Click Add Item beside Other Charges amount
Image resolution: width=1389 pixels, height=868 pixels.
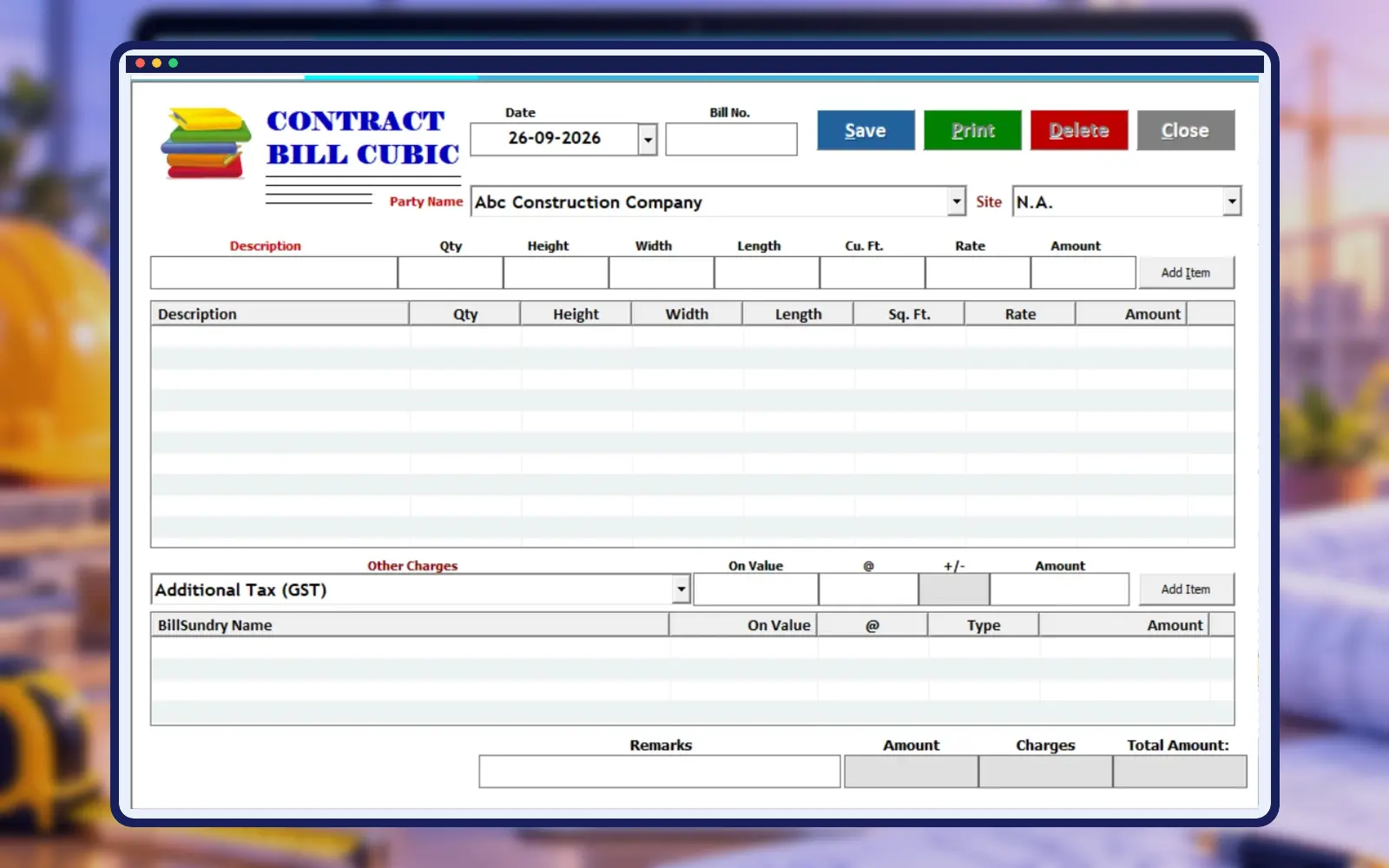tap(1186, 589)
